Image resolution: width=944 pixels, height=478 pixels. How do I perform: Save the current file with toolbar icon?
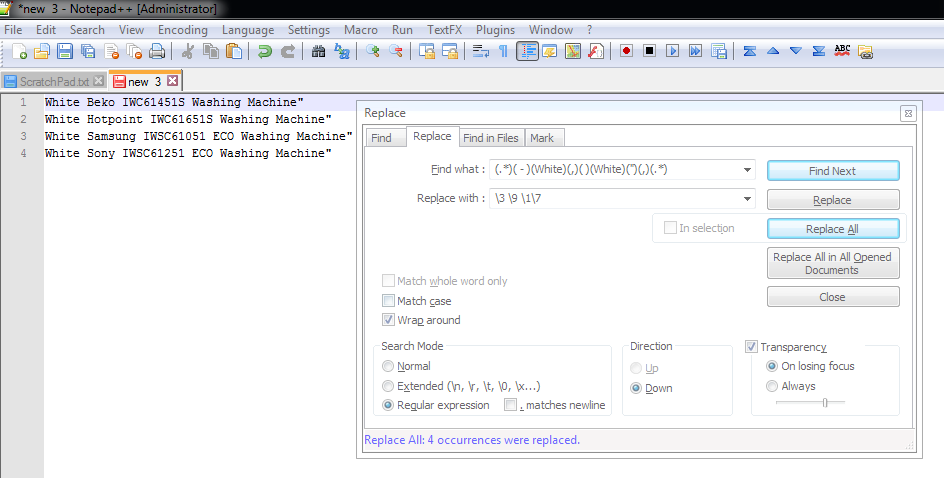pyautogui.click(x=64, y=52)
